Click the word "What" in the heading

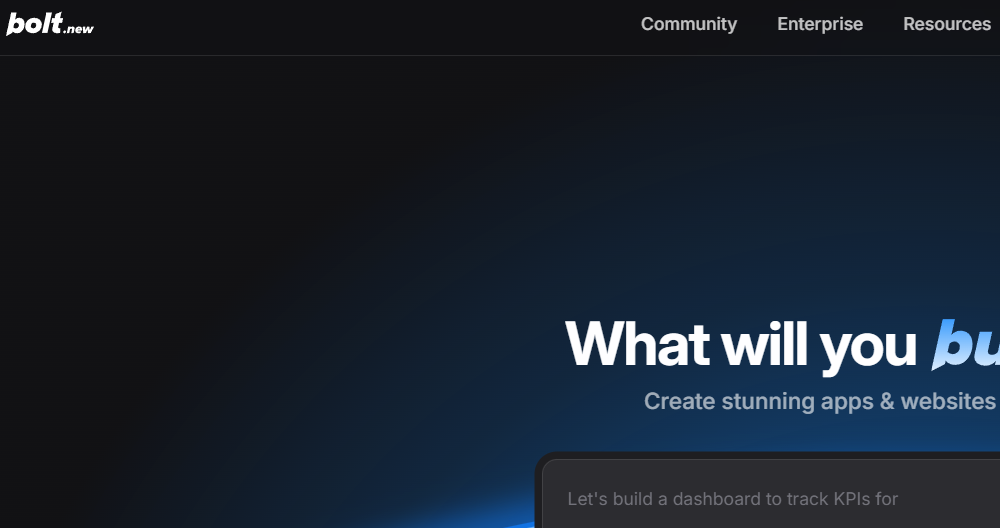pos(638,344)
